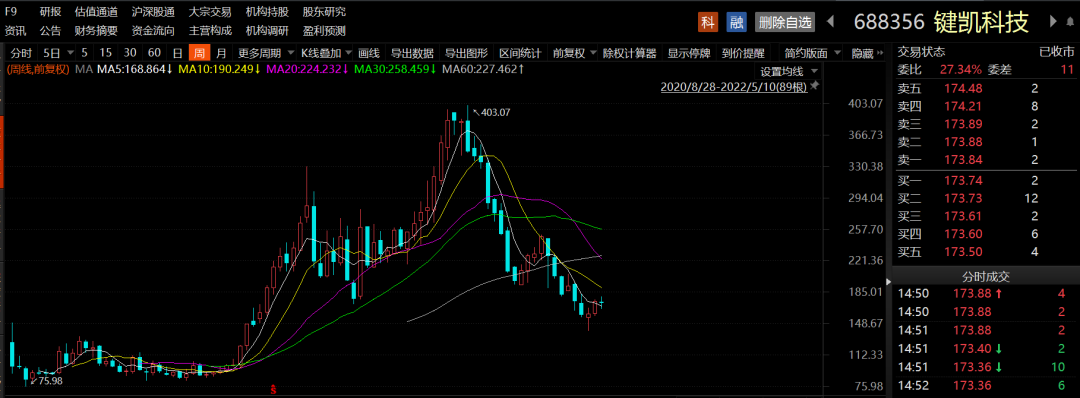Screen dimensions: 1080x398
Task: Switch chart to 月 monthly period
Action: (220, 53)
